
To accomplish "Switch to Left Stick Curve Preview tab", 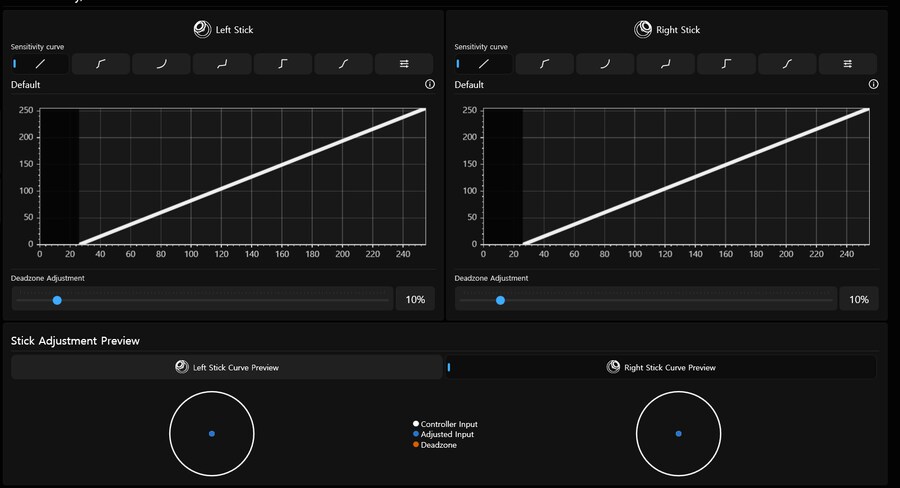I will 227,367.
